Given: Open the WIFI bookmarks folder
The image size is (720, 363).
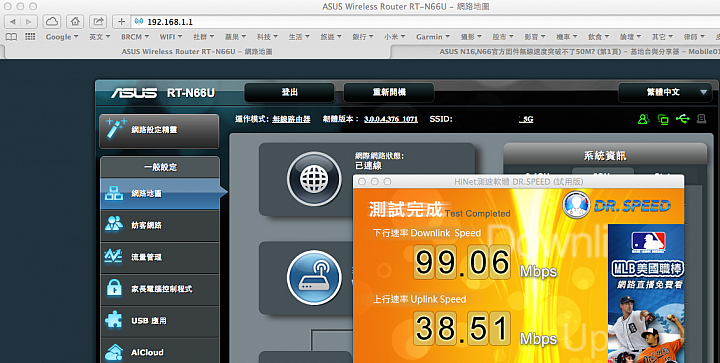Looking at the screenshot, I should 171,37.
